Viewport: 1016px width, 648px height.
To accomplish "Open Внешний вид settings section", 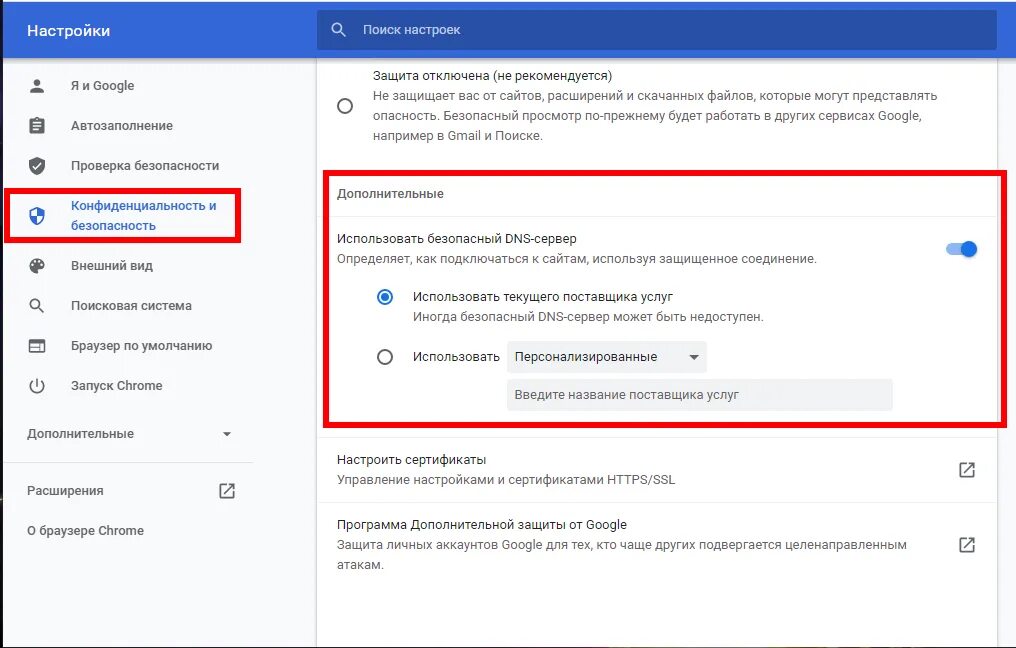I will pyautogui.click(x=112, y=266).
